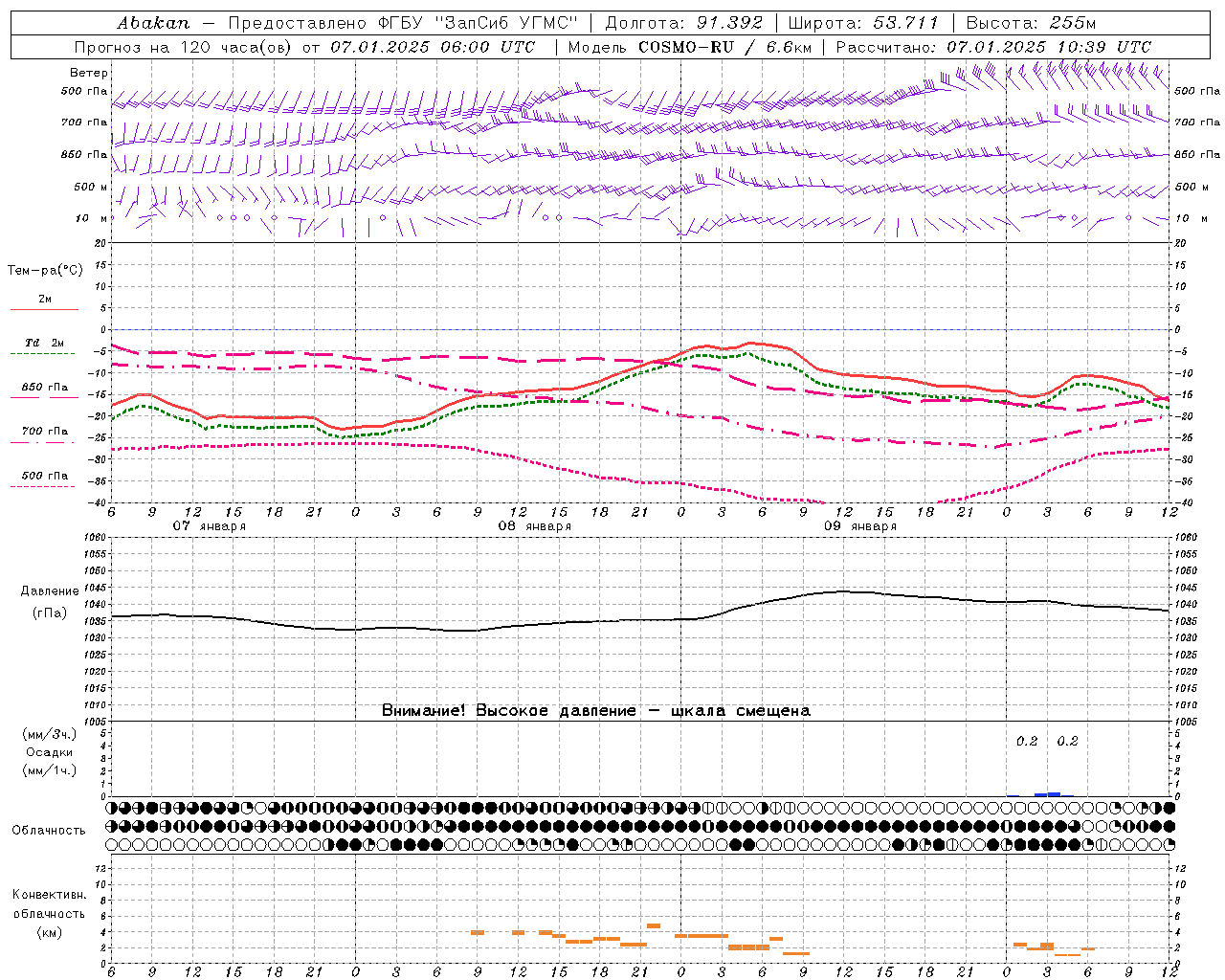
Task: Click the "Ветер" wind section label
Action: point(89,73)
